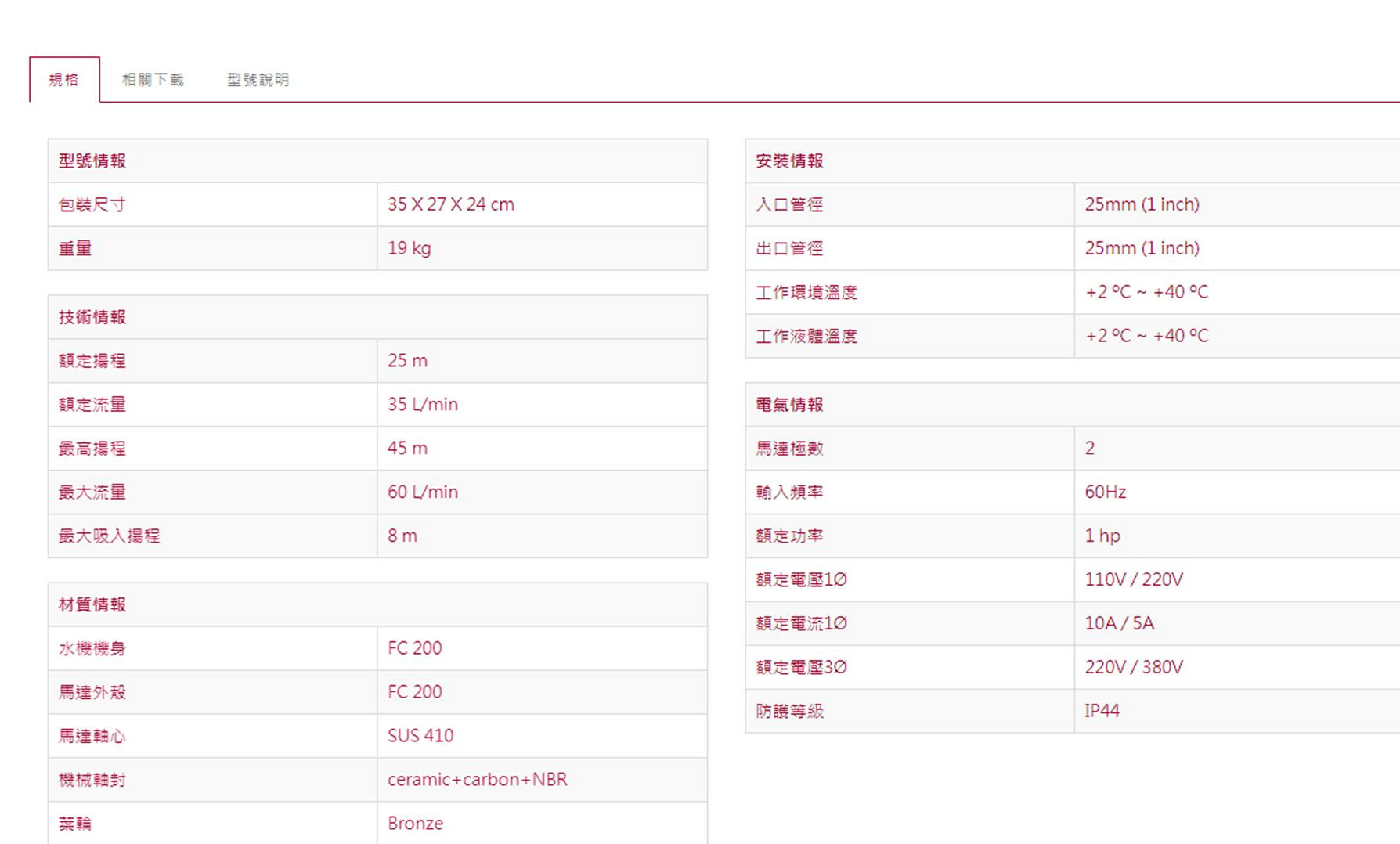
Task: Click the 額定流量 label
Action: (x=92, y=405)
